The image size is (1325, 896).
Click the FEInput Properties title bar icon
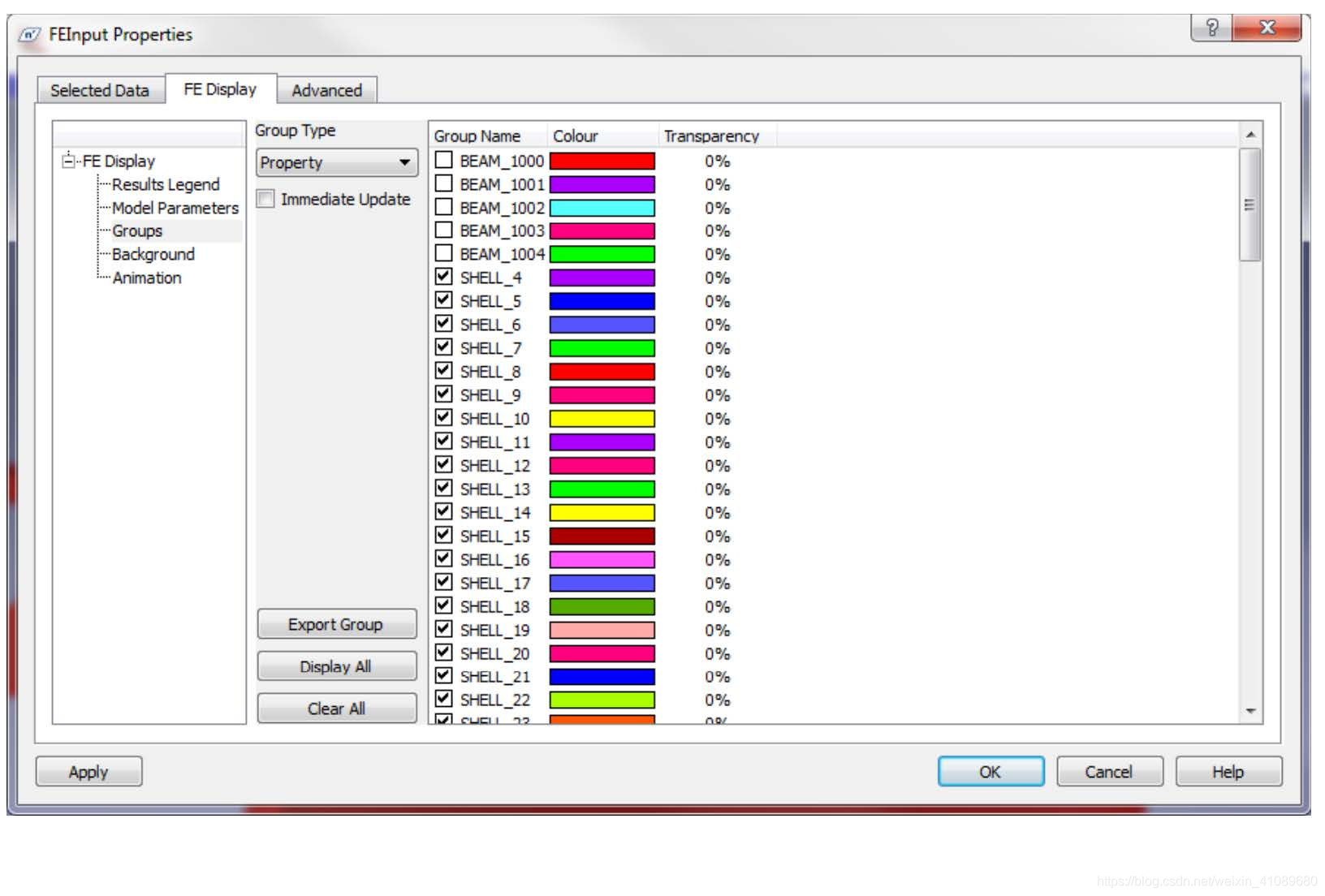coord(29,35)
